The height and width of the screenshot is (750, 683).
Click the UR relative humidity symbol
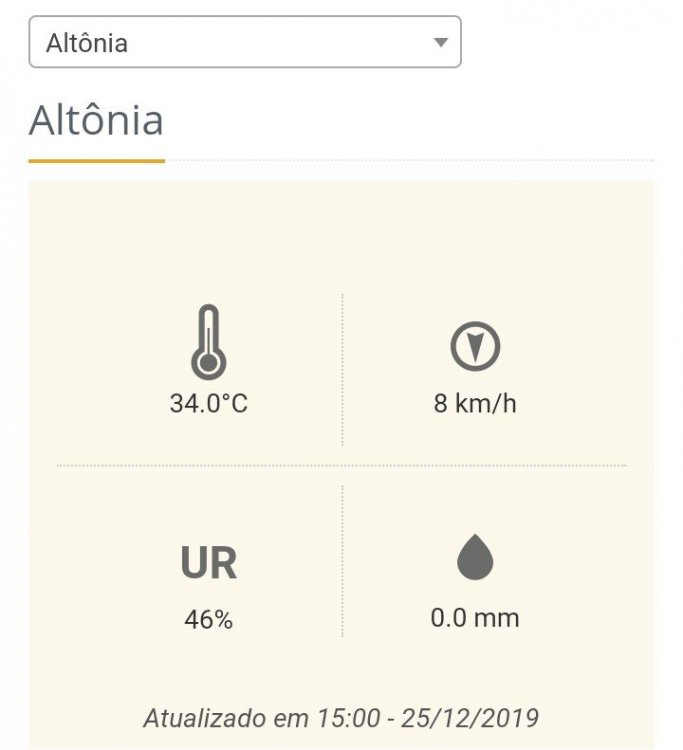(208, 564)
